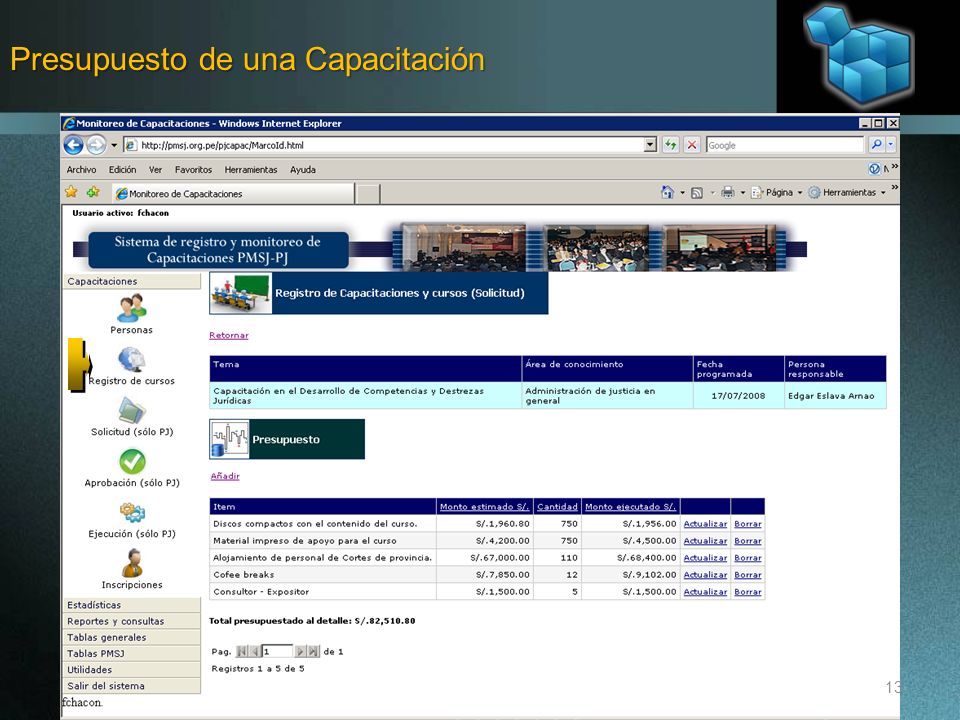Image resolution: width=960 pixels, height=720 pixels.
Task: Expand the Estadísticas sidebar section
Action: tap(132, 605)
